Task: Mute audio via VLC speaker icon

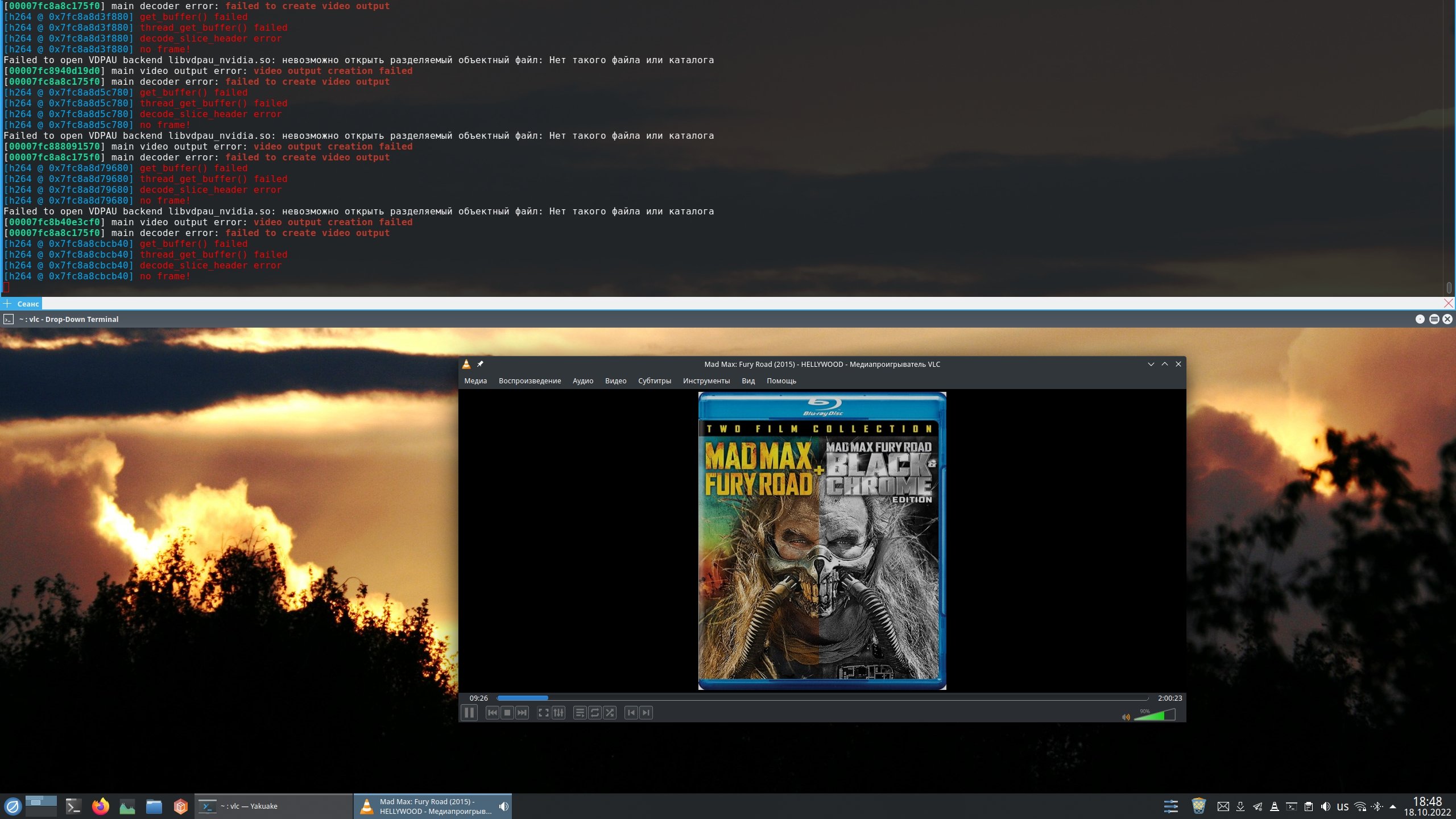Action: [1126, 717]
